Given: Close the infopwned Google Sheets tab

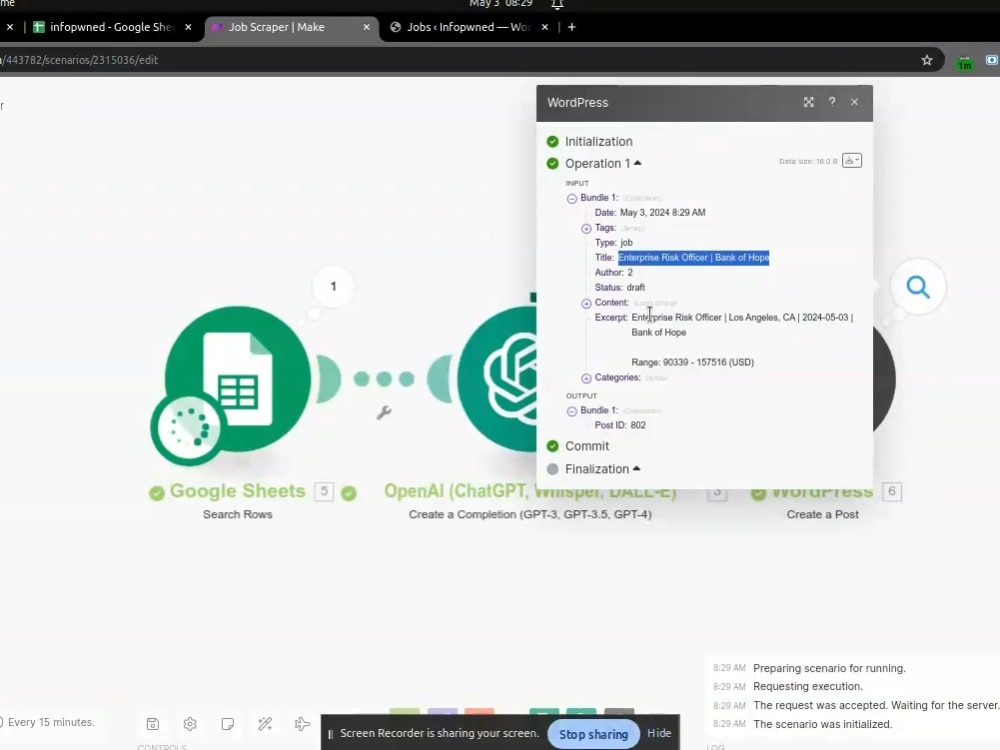Looking at the screenshot, I should coord(188,27).
